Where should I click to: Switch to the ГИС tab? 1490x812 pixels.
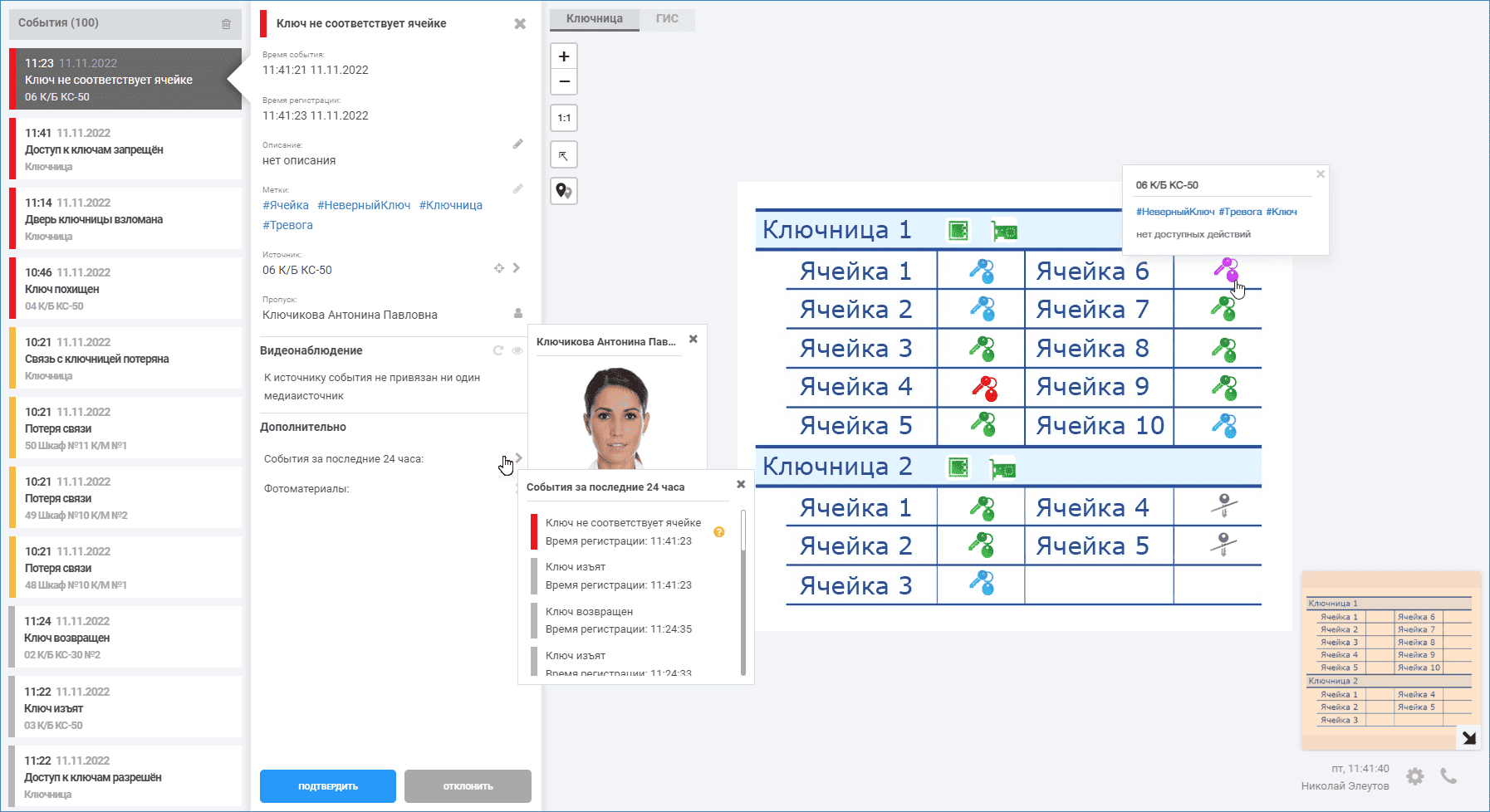[x=667, y=19]
